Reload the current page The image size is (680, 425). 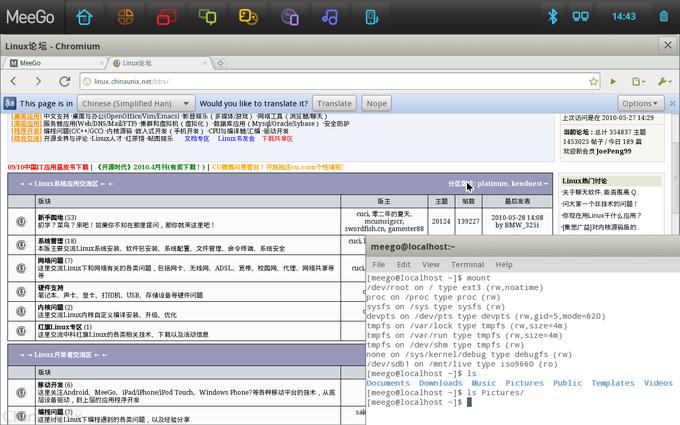point(65,81)
